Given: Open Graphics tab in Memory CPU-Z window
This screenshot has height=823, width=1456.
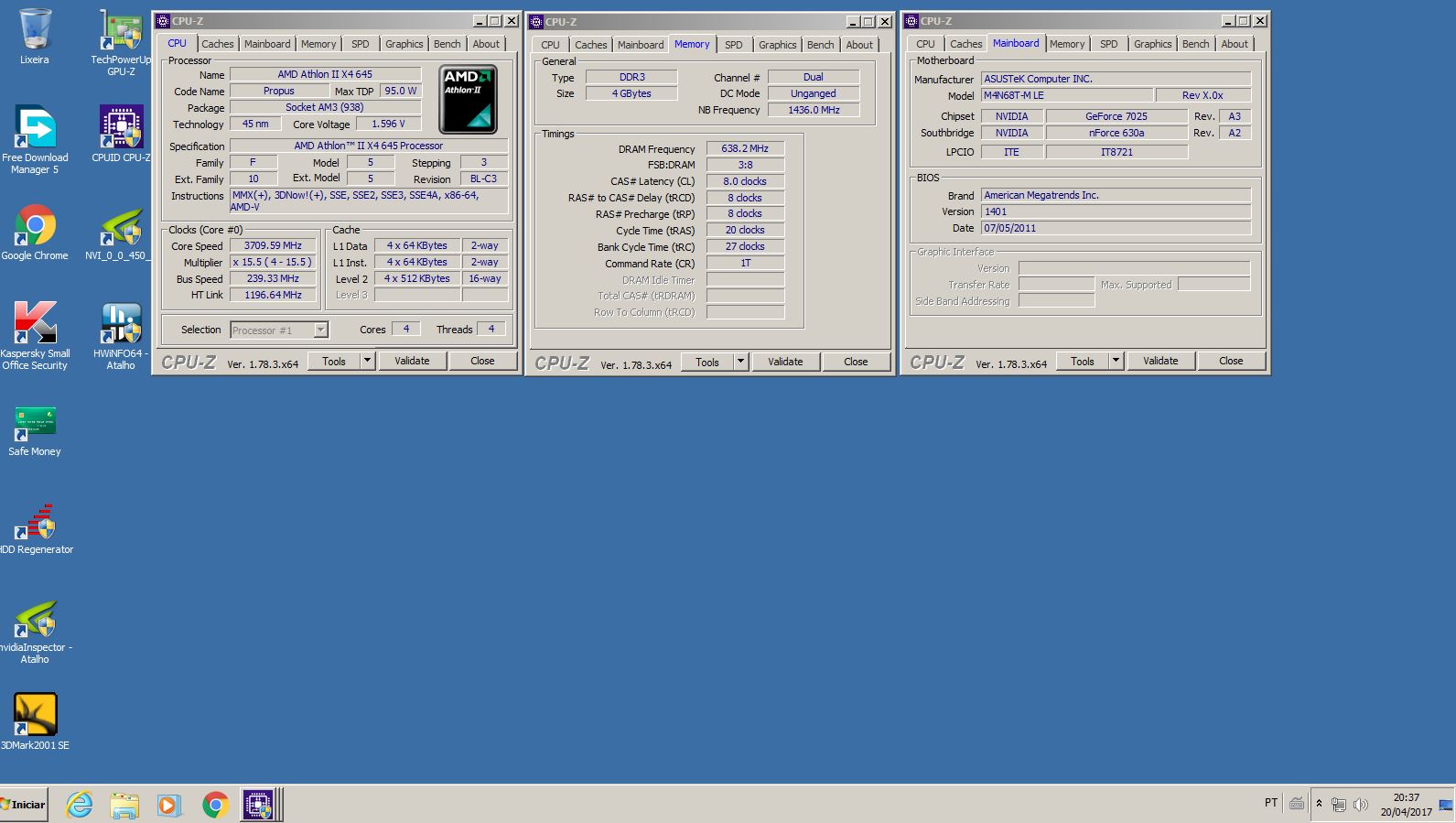Looking at the screenshot, I should pos(778,45).
